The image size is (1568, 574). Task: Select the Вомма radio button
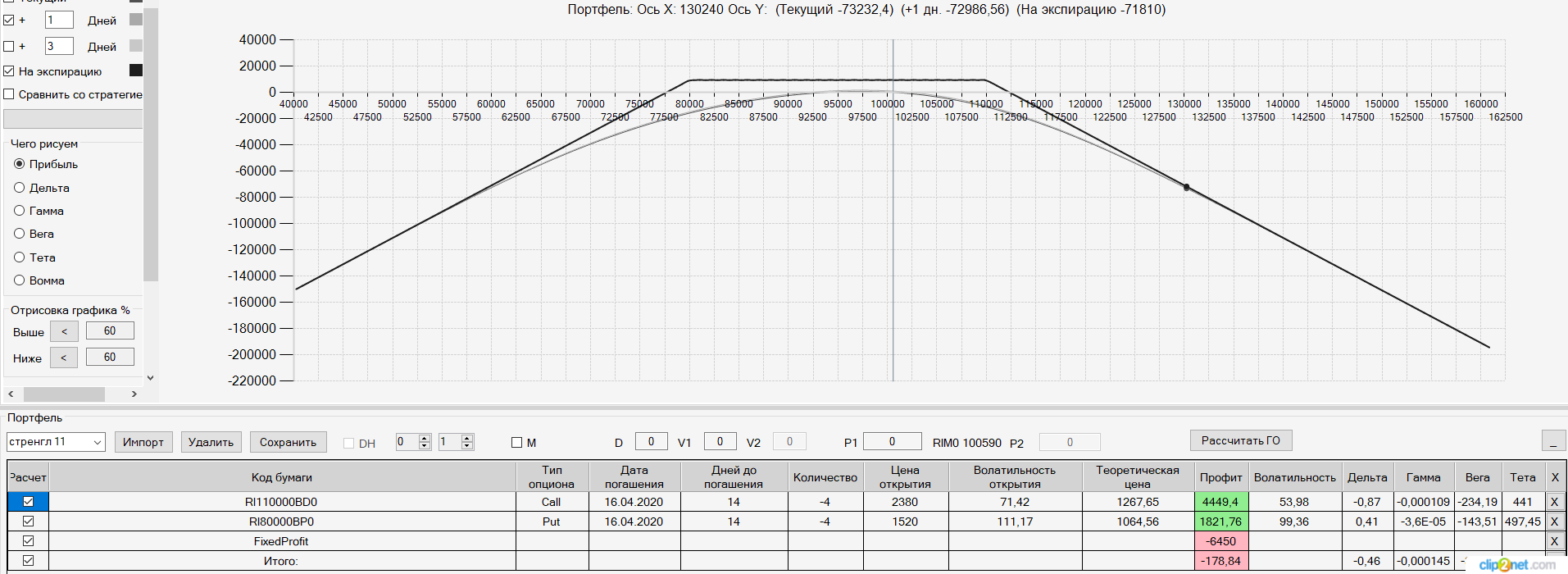point(20,280)
